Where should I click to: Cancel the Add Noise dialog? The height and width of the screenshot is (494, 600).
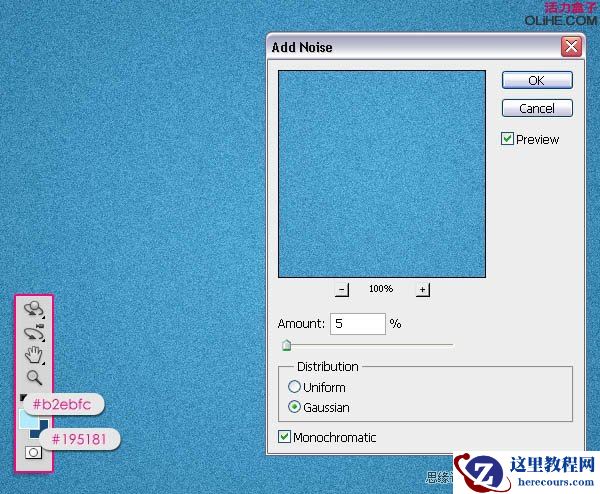[537, 108]
